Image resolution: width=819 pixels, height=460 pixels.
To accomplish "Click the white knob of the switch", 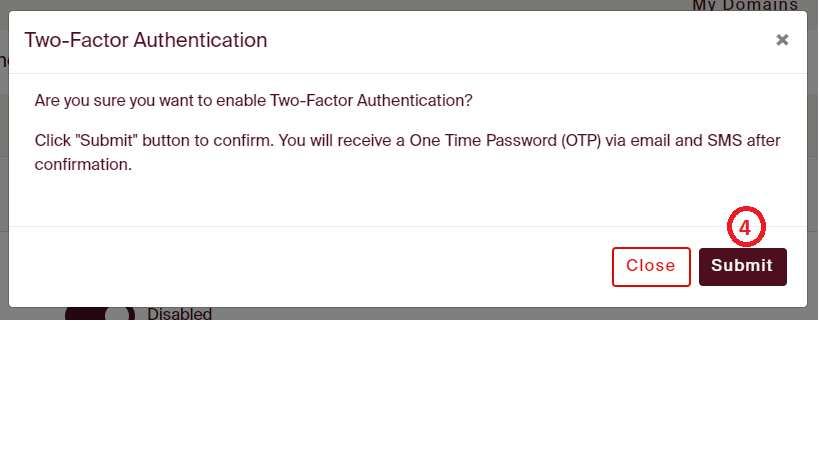I will 119,314.
